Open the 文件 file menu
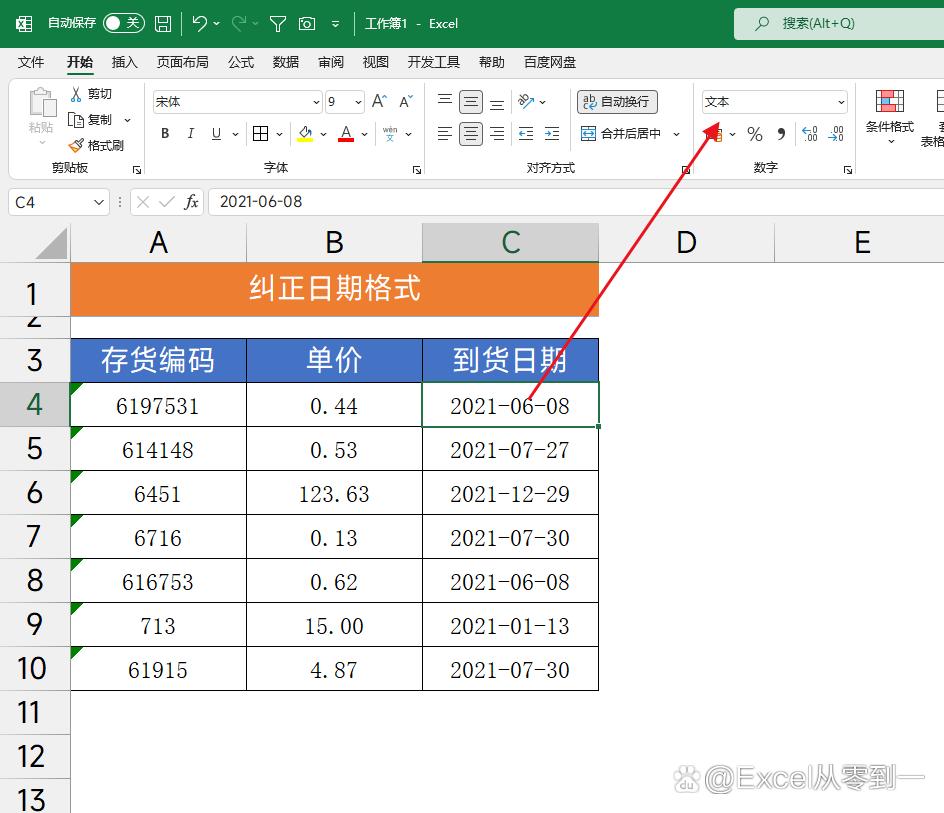 pyautogui.click(x=31, y=62)
